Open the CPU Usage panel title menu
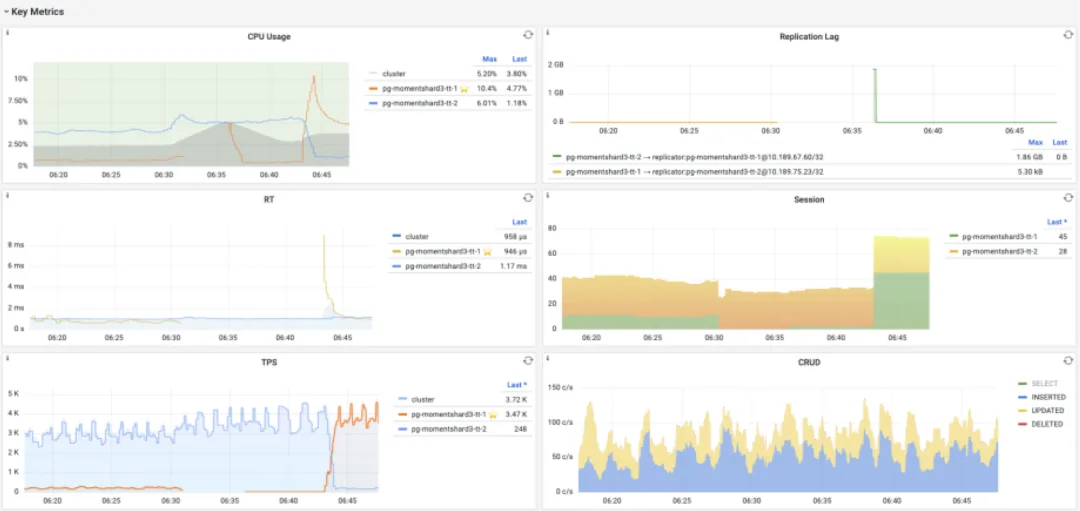This screenshot has height=511, width=1080. pyautogui.click(x=269, y=36)
